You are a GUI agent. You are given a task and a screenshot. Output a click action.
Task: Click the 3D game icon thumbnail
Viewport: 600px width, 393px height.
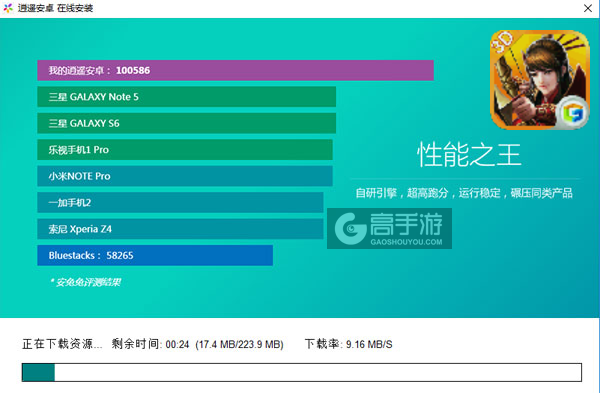pos(540,80)
